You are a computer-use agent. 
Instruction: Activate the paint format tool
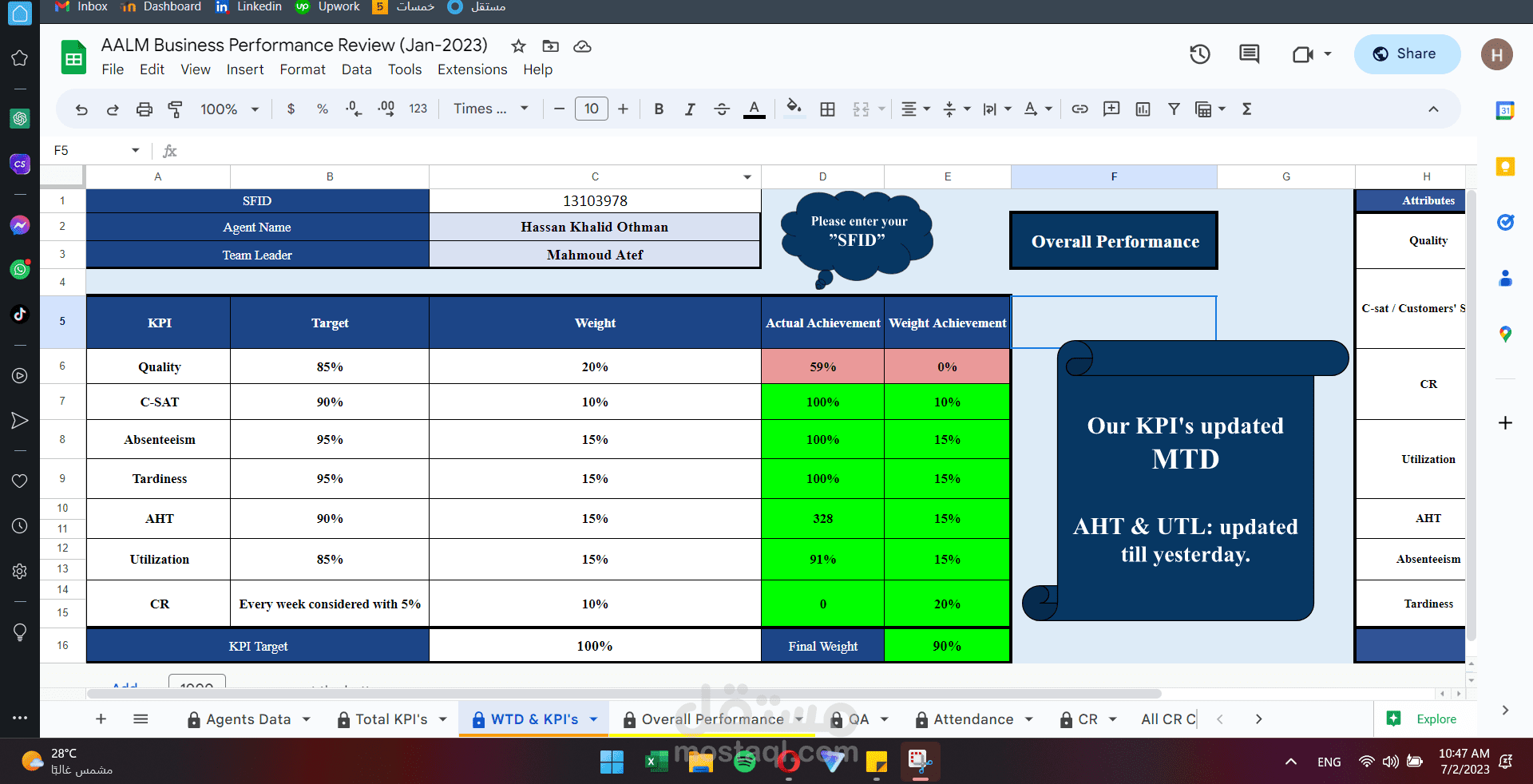click(x=175, y=109)
